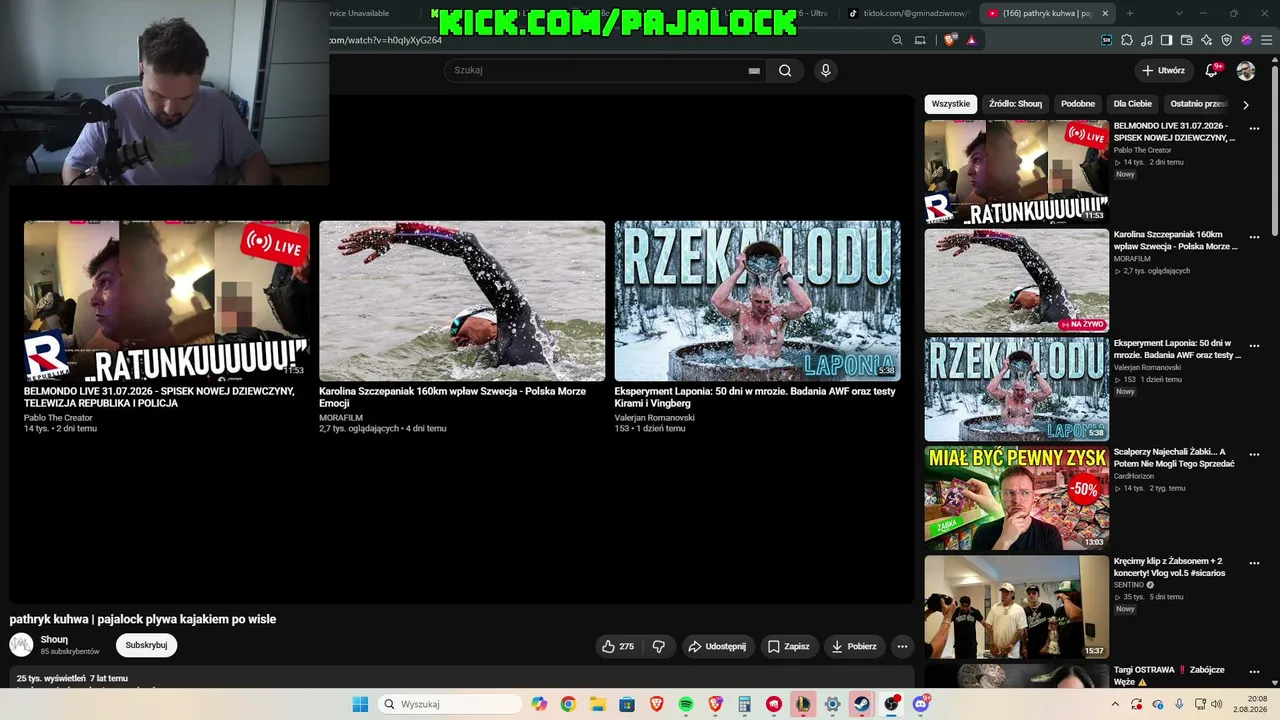Click the Utwórz create button
Viewport: 1280px width, 720px height.
point(1163,70)
